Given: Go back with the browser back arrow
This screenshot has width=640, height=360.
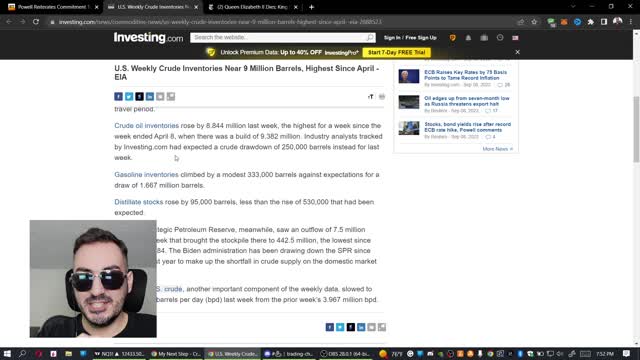Looking at the screenshot, I should [9, 22].
